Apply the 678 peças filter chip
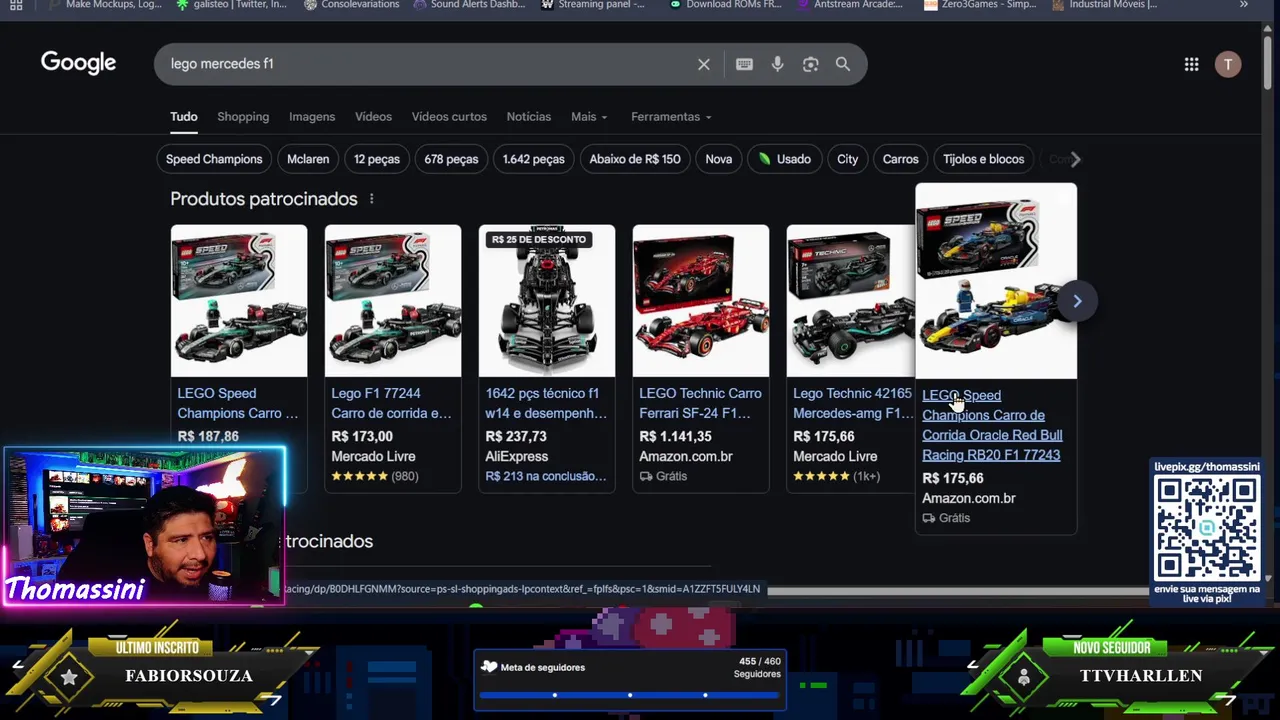Viewport: 1280px width, 720px height. tap(451, 159)
